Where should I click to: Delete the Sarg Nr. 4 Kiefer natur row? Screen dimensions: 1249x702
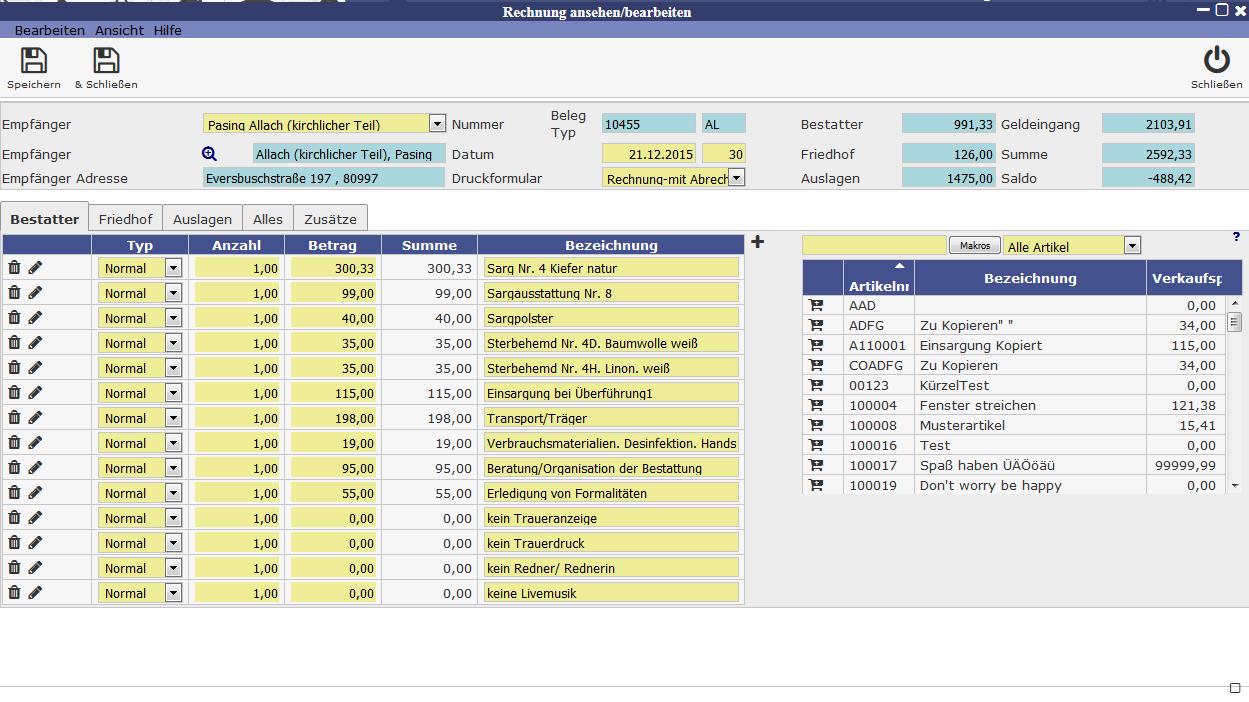click(14, 267)
